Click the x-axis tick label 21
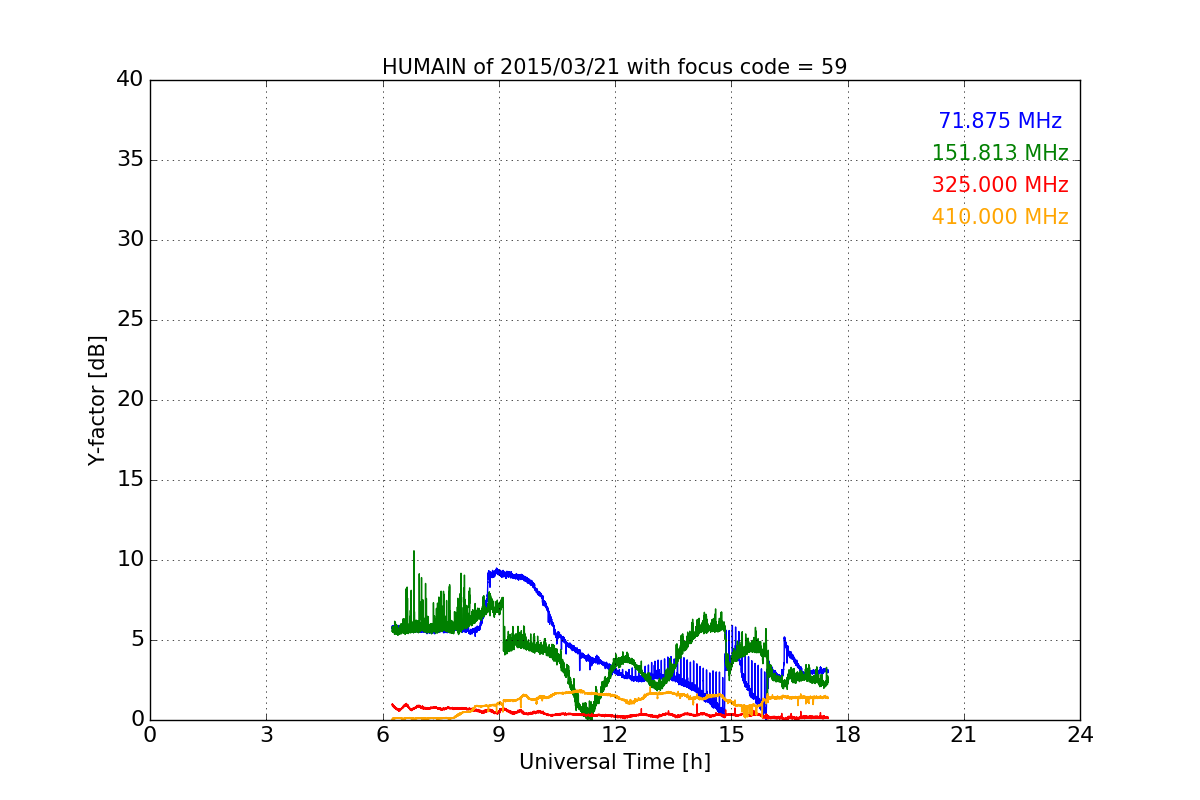This screenshot has width=1200, height=800. [964, 734]
